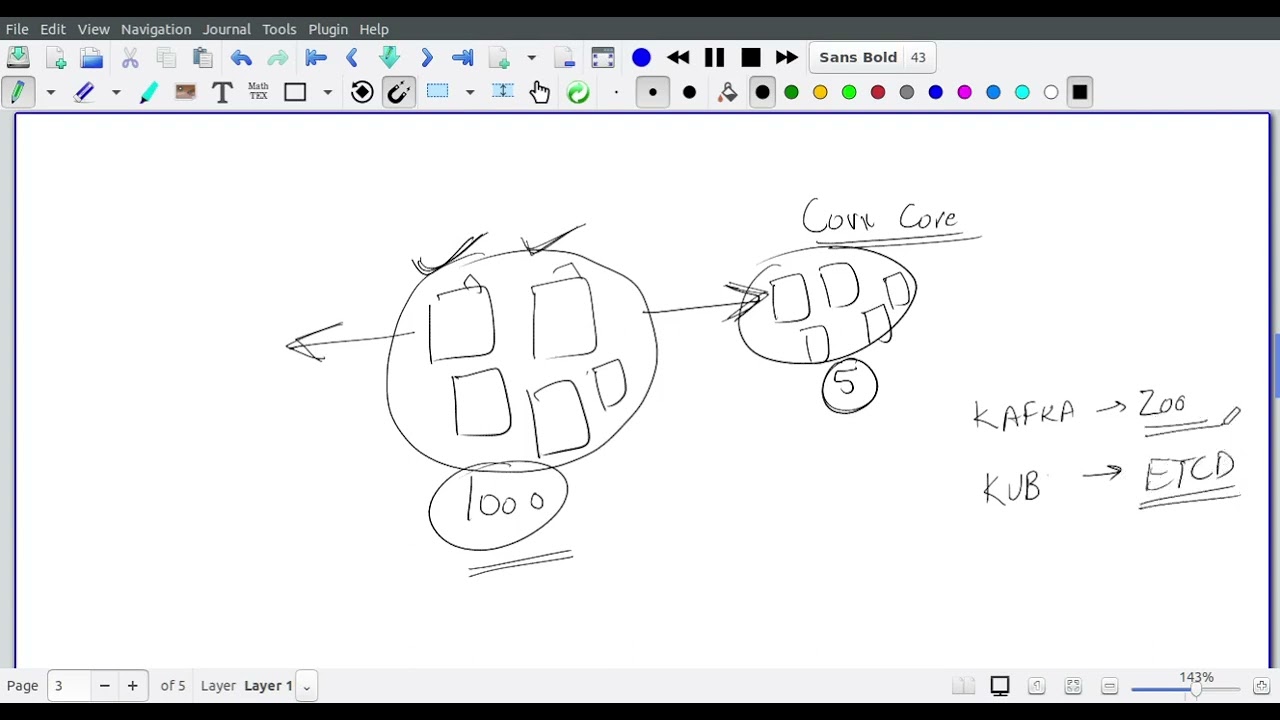Adjust the zoom slider at 143%
Screen dimensions: 1280x720
pos(1185,689)
